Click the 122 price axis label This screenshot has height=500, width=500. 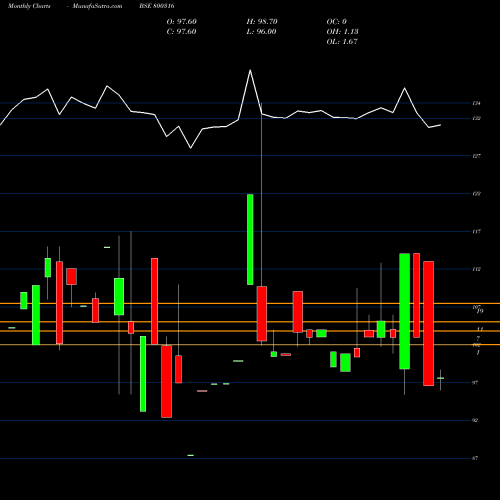(x=477, y=193)
